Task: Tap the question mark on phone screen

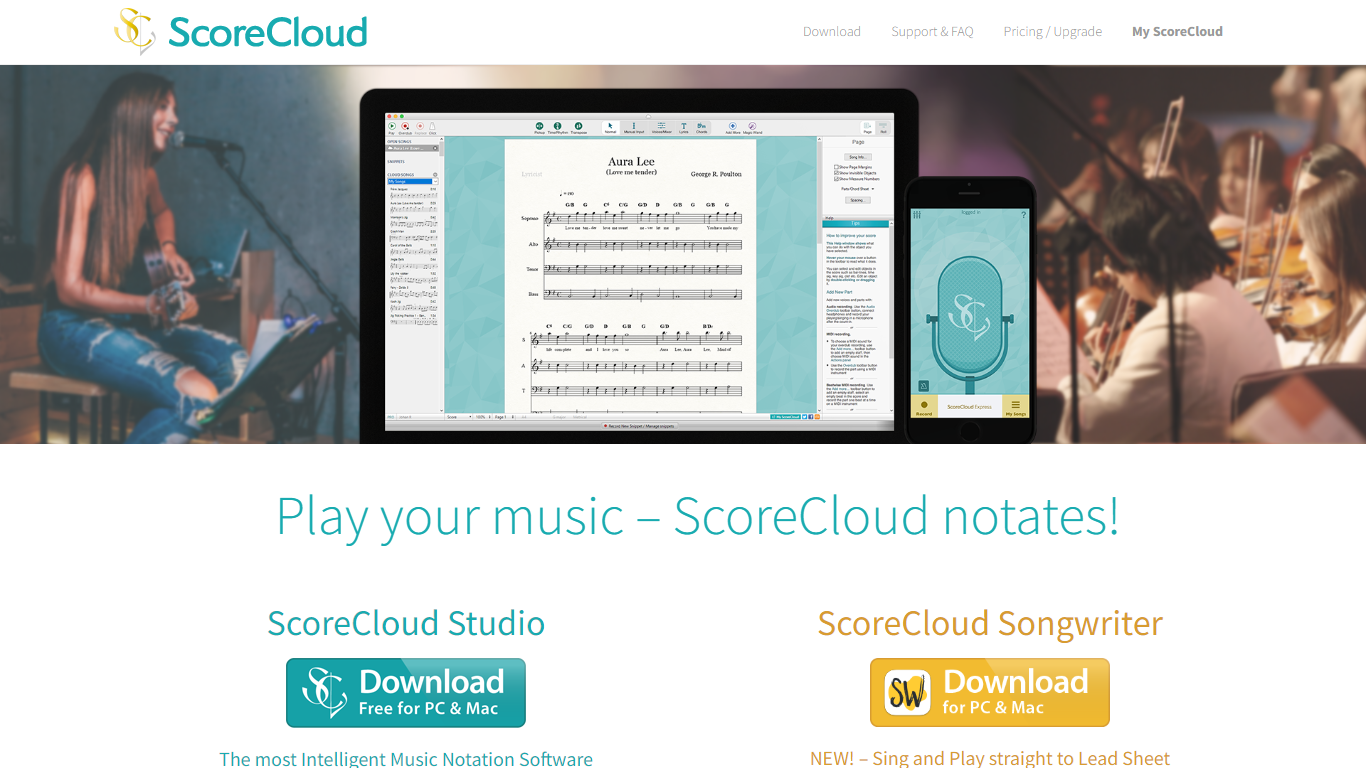Action: click(1023, 215)
